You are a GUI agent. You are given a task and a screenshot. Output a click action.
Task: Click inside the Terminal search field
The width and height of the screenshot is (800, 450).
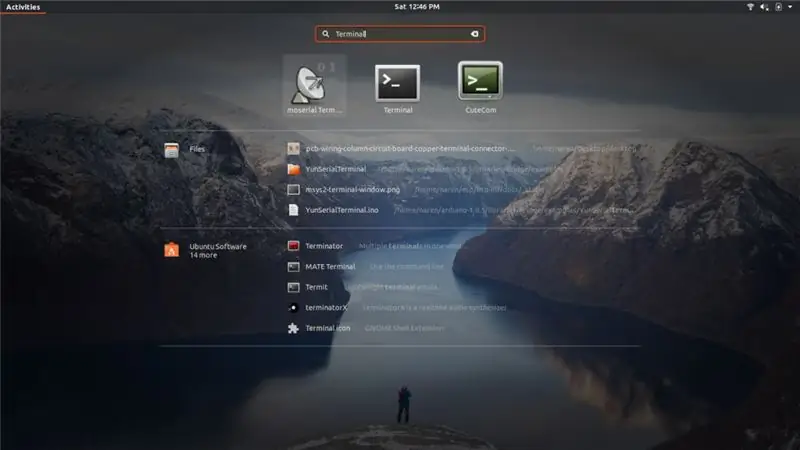(x=400, y=34)
